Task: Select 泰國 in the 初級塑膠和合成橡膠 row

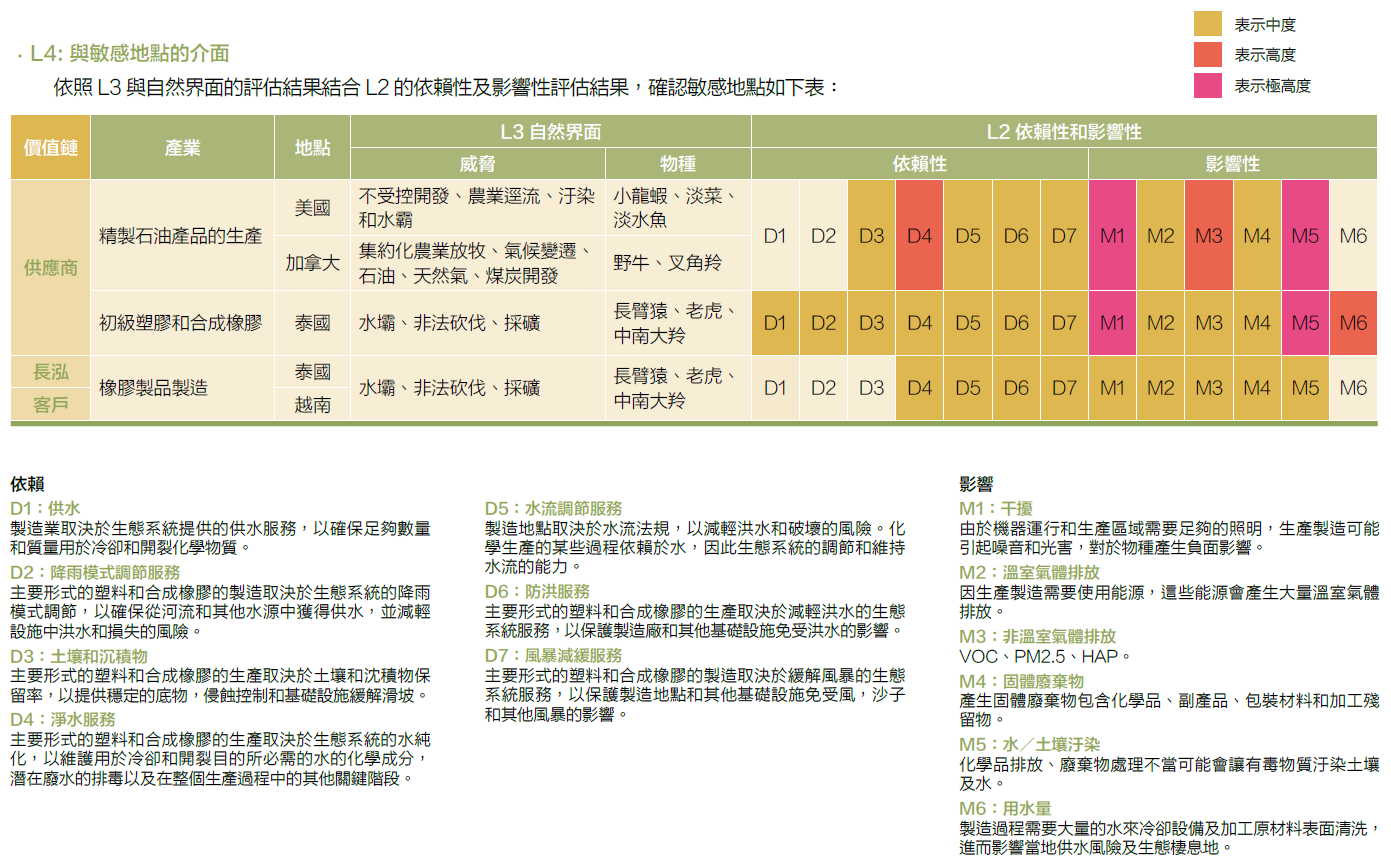Action: pos(312,323)
